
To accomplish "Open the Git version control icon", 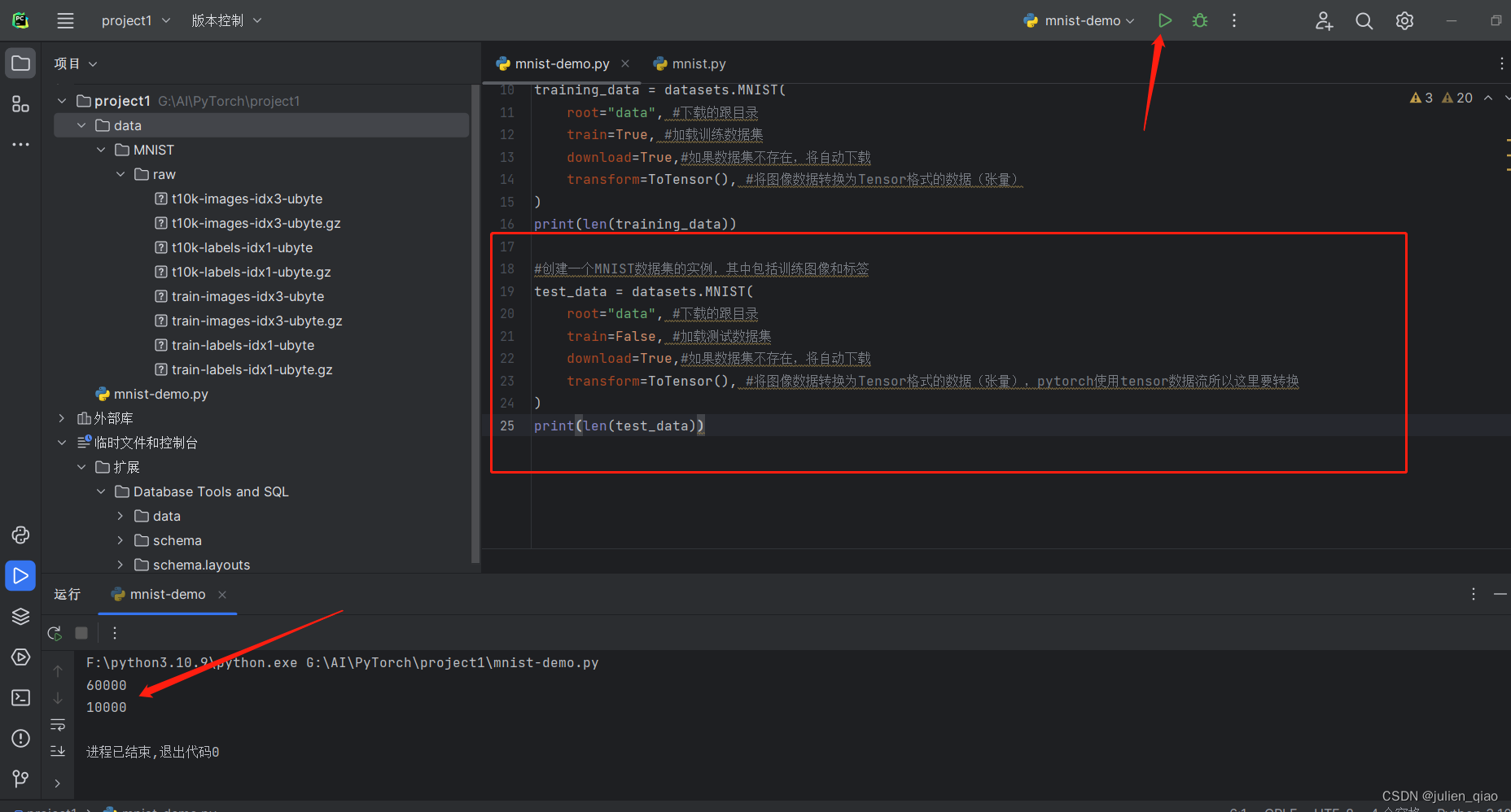I will click(20, 779).
